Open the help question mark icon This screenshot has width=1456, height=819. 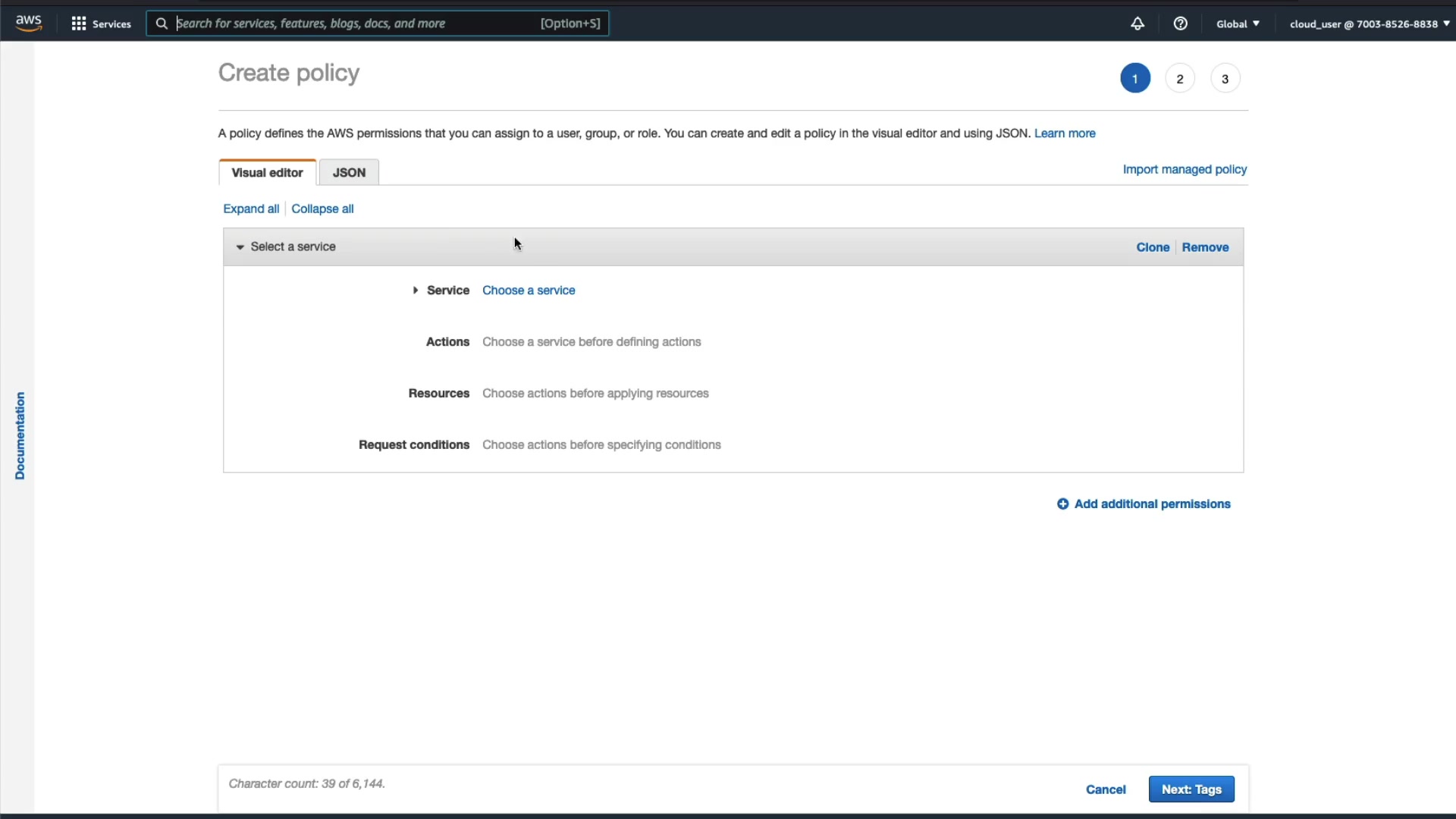(x=1180, y=24)
